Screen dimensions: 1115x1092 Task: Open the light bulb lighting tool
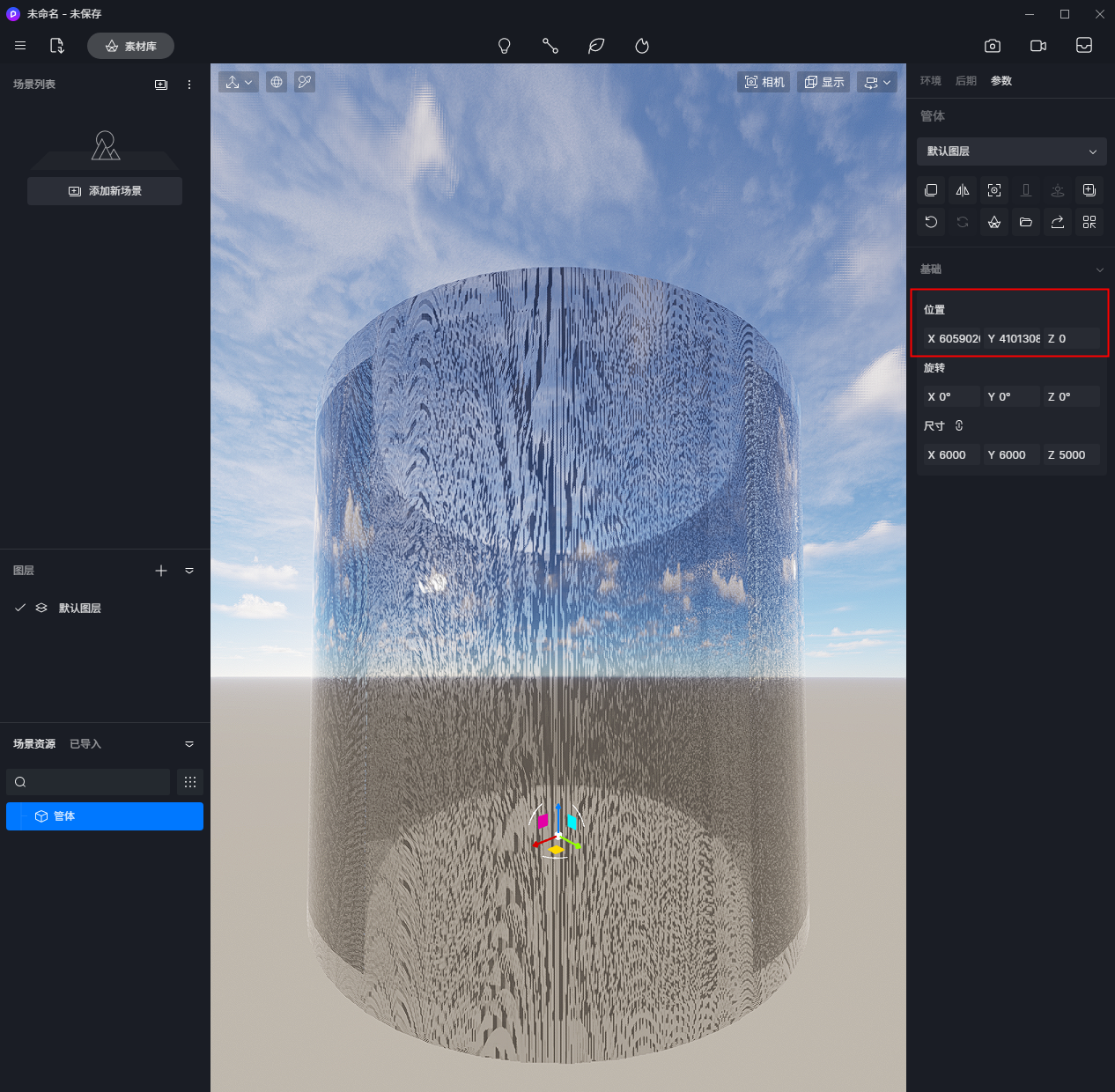(505, 46)
